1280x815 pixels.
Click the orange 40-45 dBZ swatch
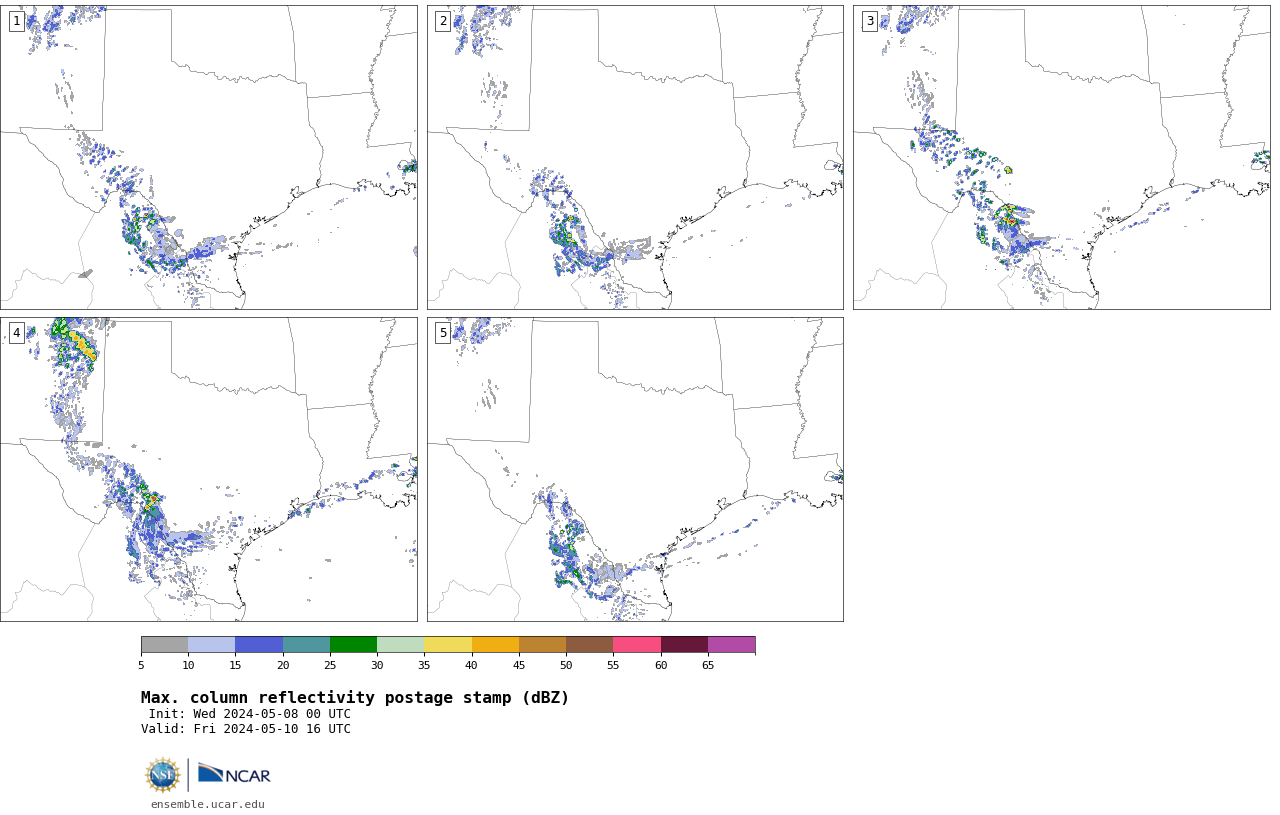(x=495, y=645)
